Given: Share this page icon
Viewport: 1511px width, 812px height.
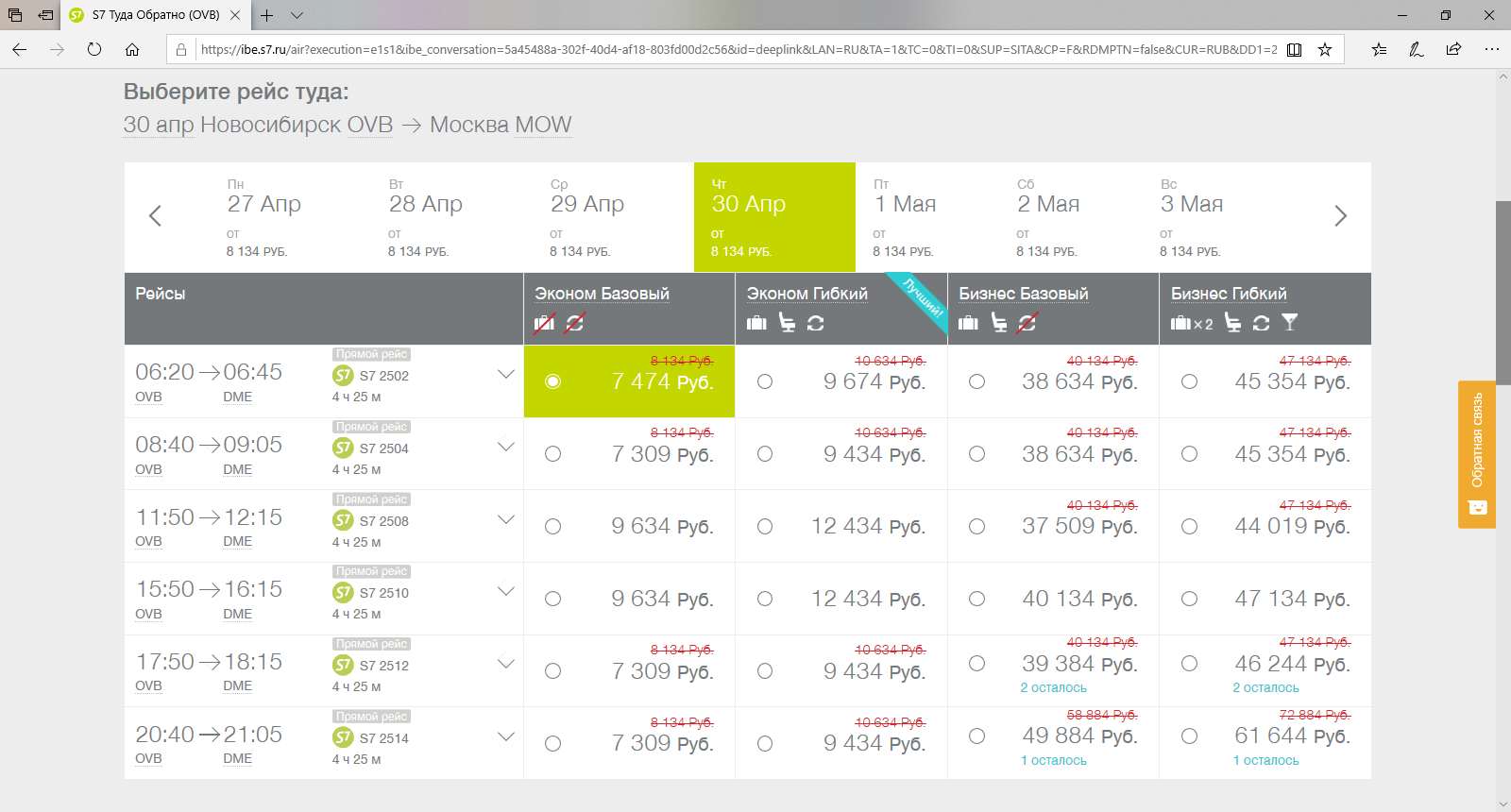Looking at the screenshot, I should pos(1453,49).
